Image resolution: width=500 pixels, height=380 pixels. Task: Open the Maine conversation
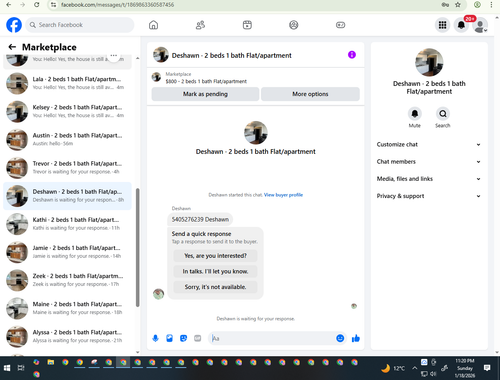67,308
